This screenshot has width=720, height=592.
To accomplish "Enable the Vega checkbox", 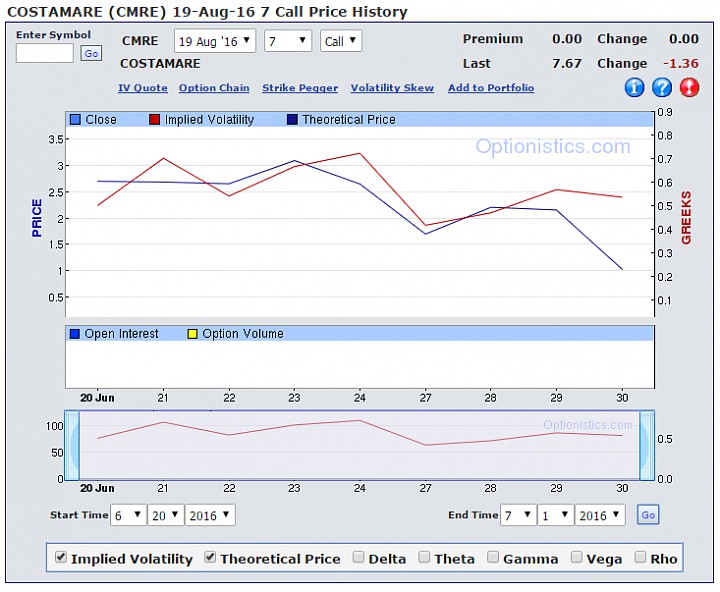I will tap(576, 557).
